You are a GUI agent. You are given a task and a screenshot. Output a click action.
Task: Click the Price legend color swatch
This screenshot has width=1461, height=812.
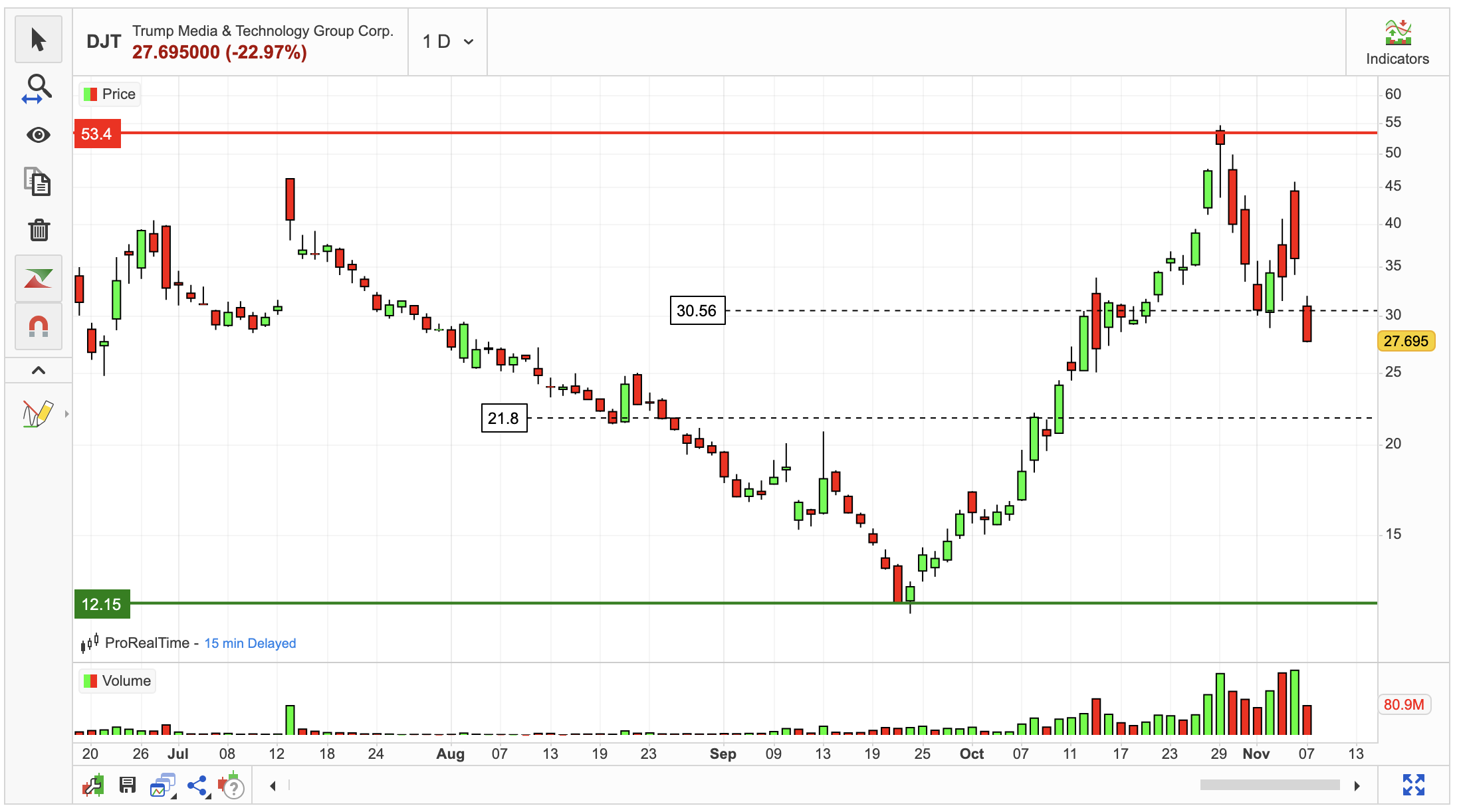[x=90, y=94]
